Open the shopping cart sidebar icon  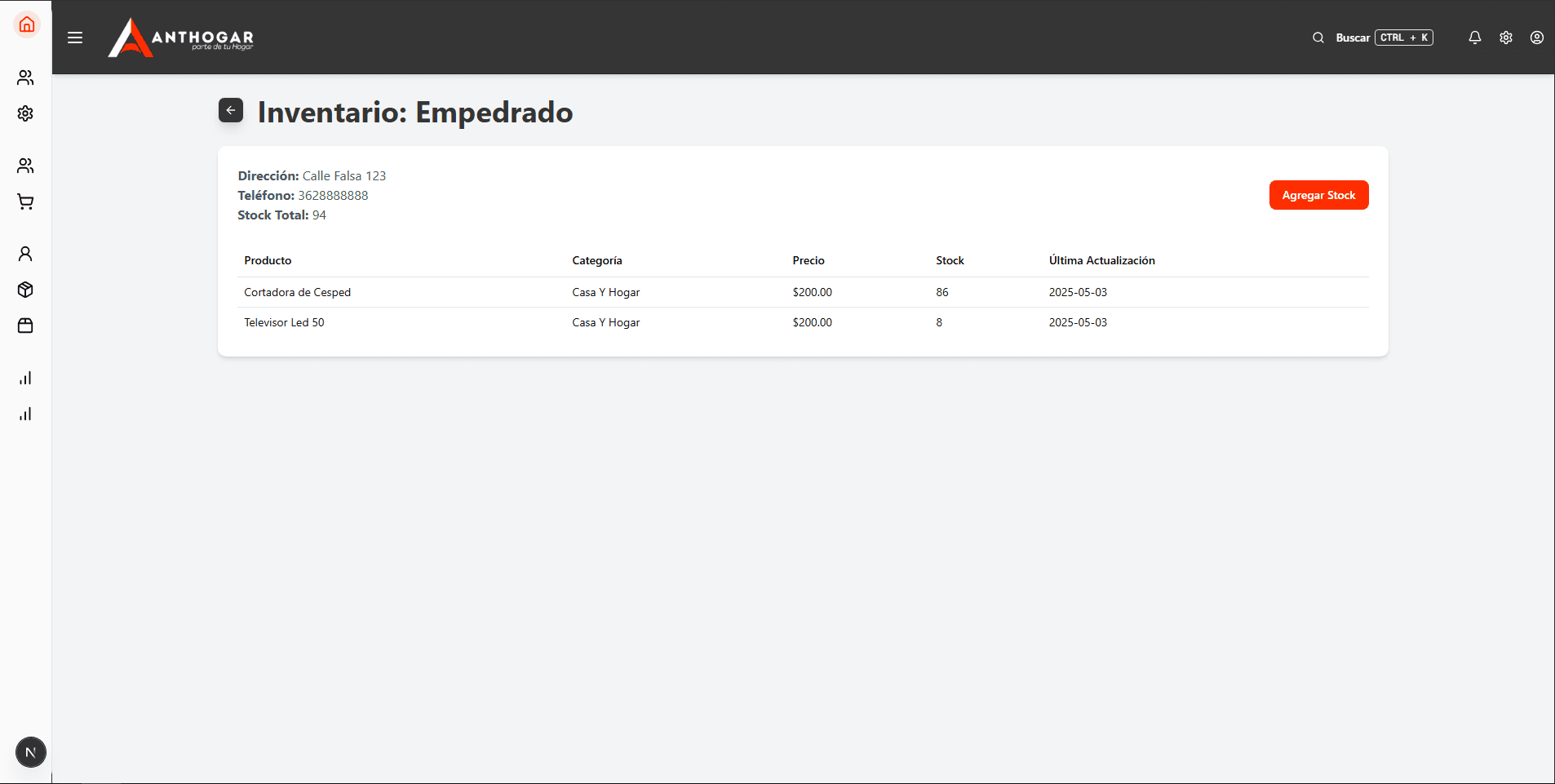pyautogui.click(x=25, y=202)
